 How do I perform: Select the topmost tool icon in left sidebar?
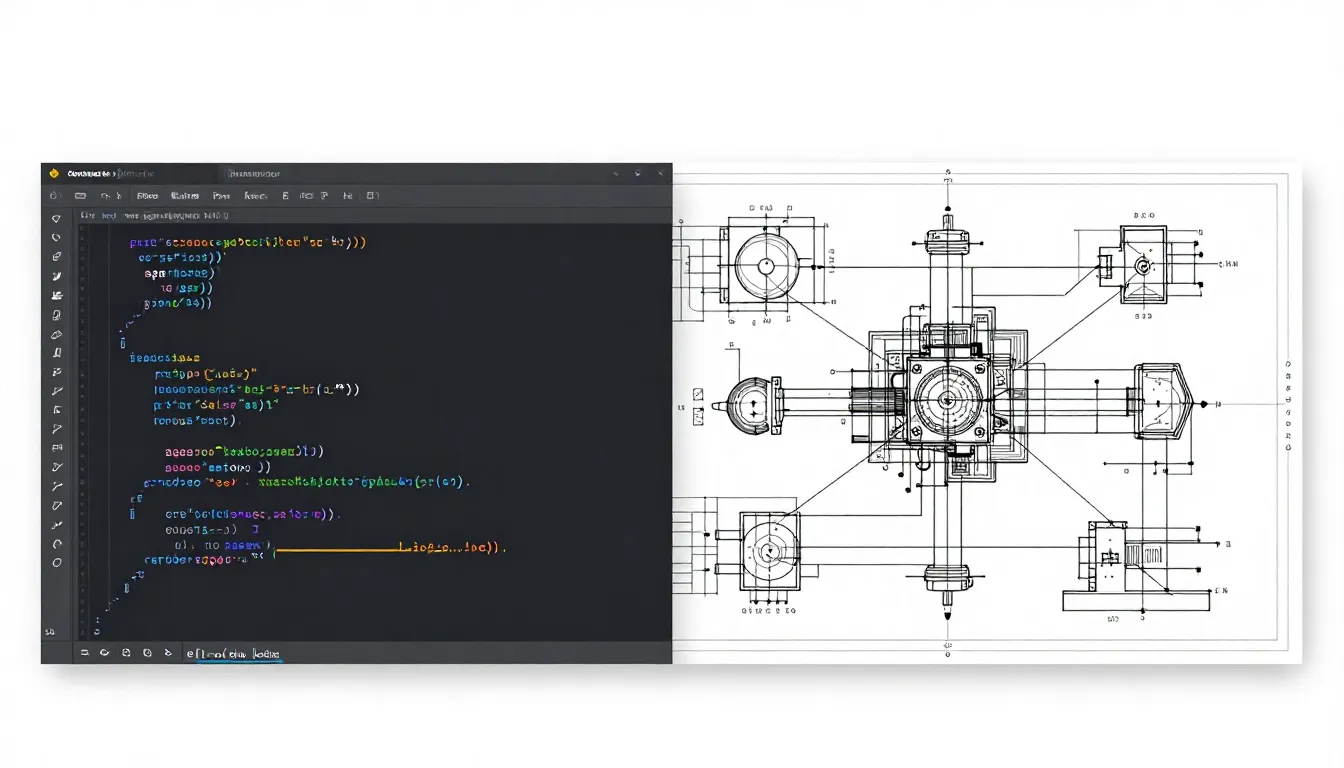[x=56, y=218]
